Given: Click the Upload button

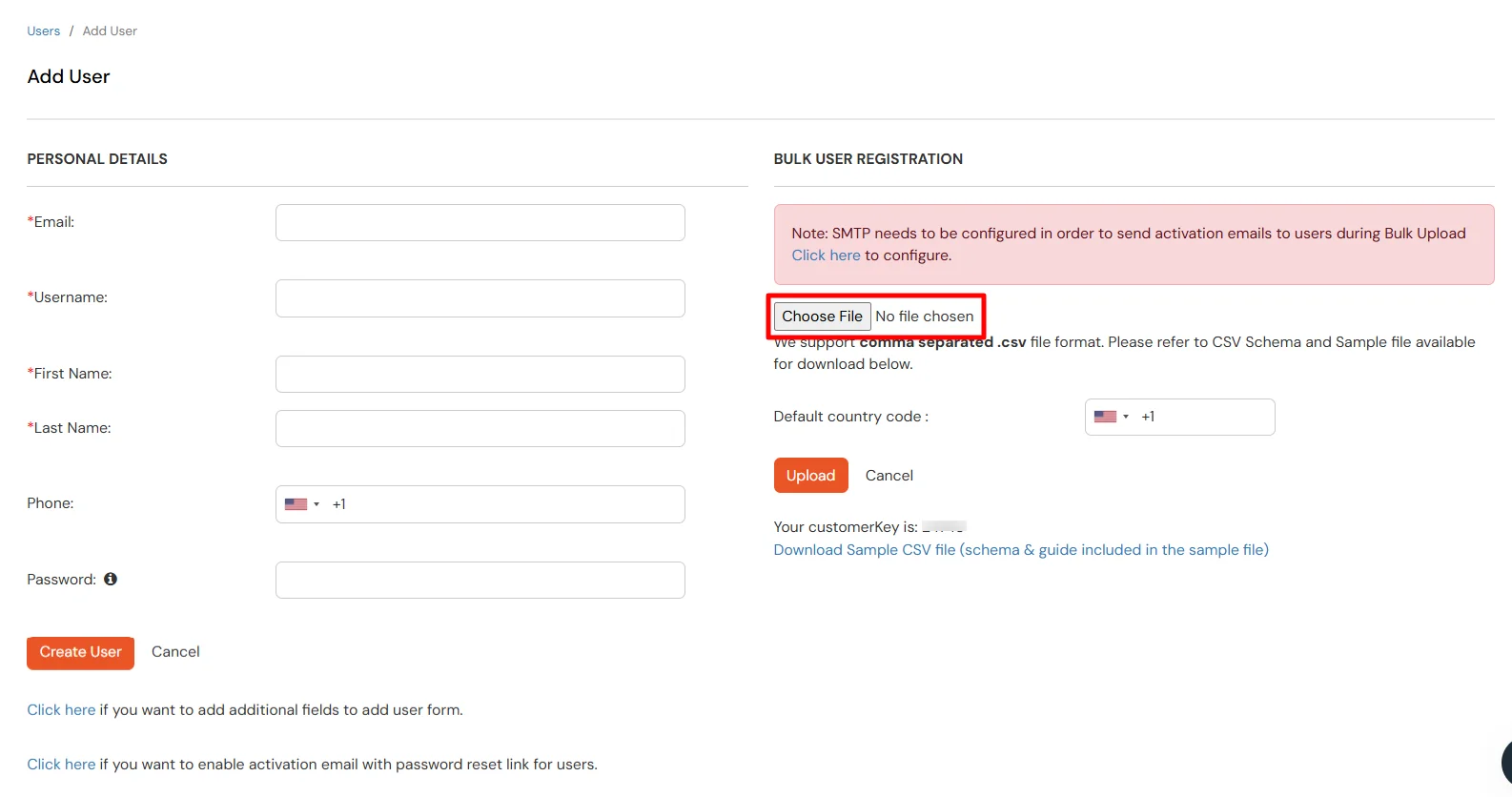Looking at the screenshot, I should click(x=810, y=475).
